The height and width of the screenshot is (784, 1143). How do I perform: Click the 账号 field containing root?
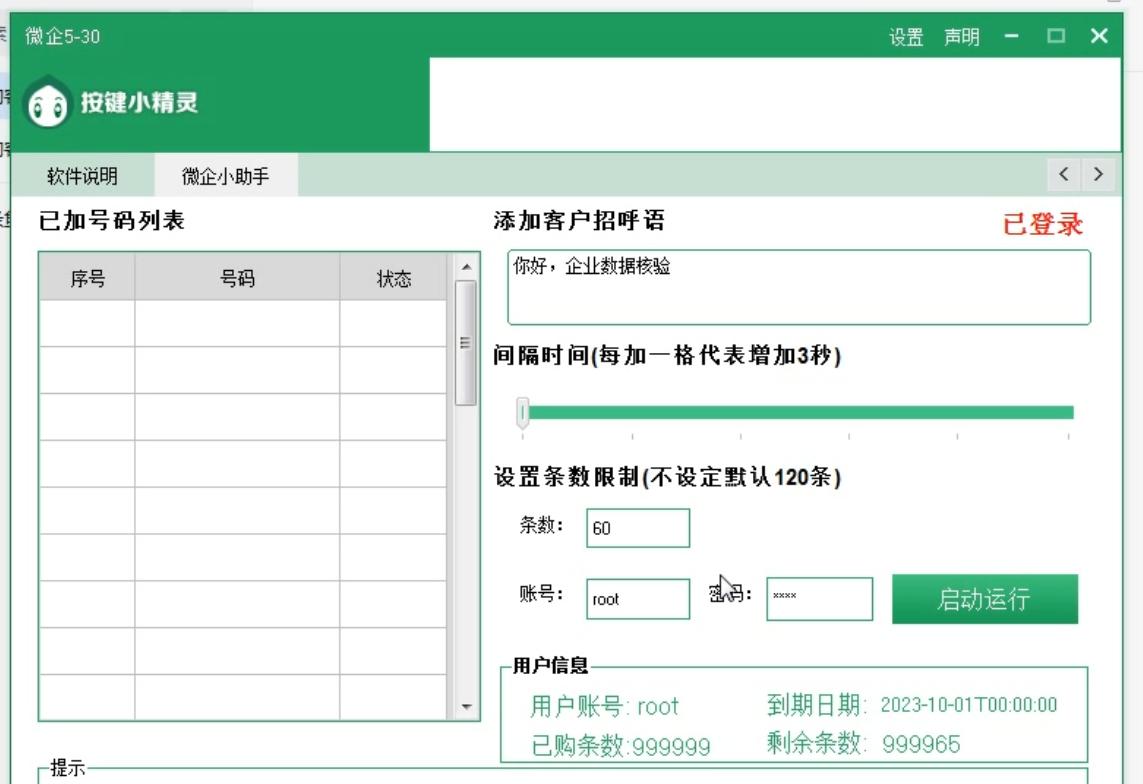[x=638, y=599]
